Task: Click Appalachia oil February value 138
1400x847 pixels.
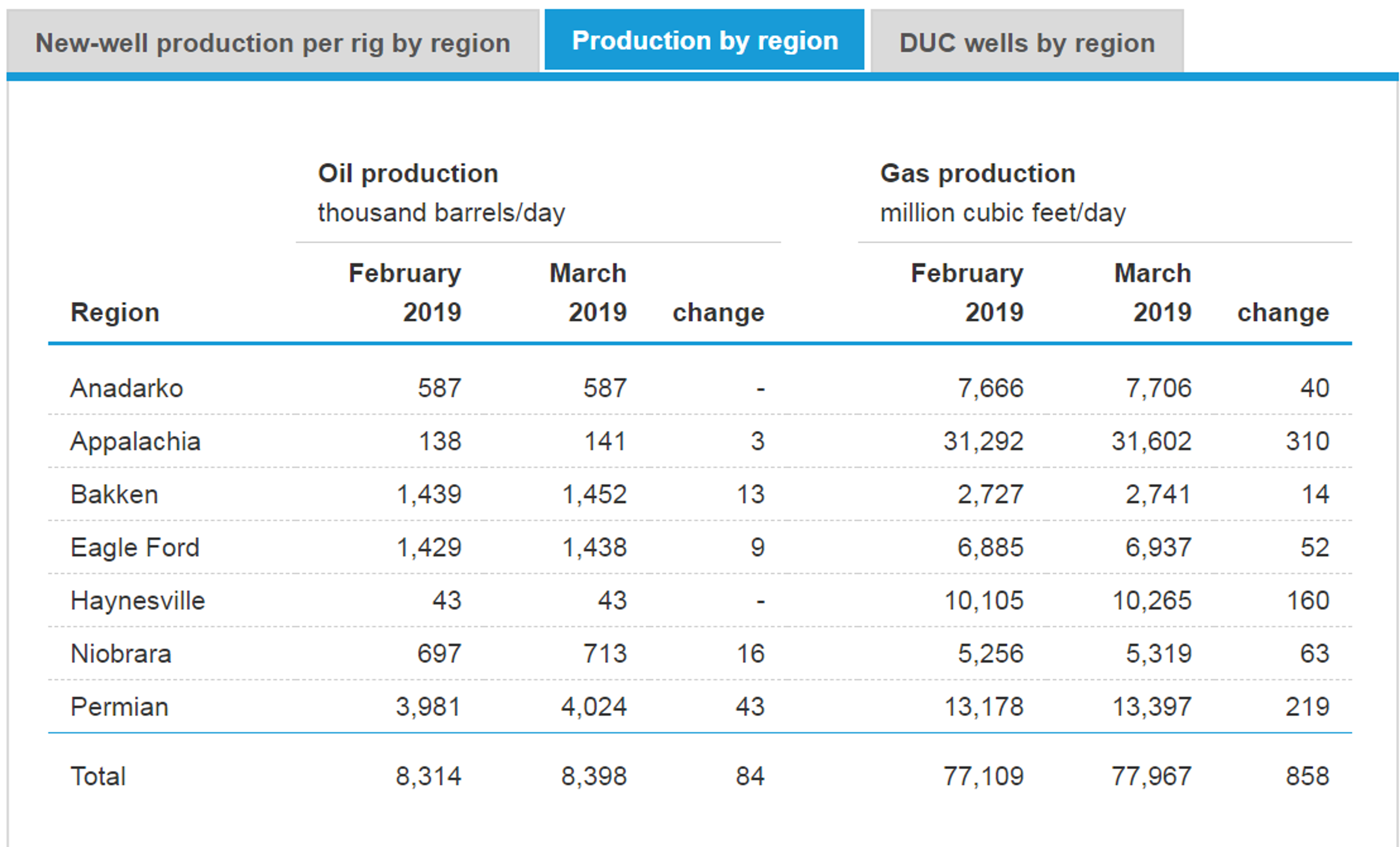Action: [440, 442]
